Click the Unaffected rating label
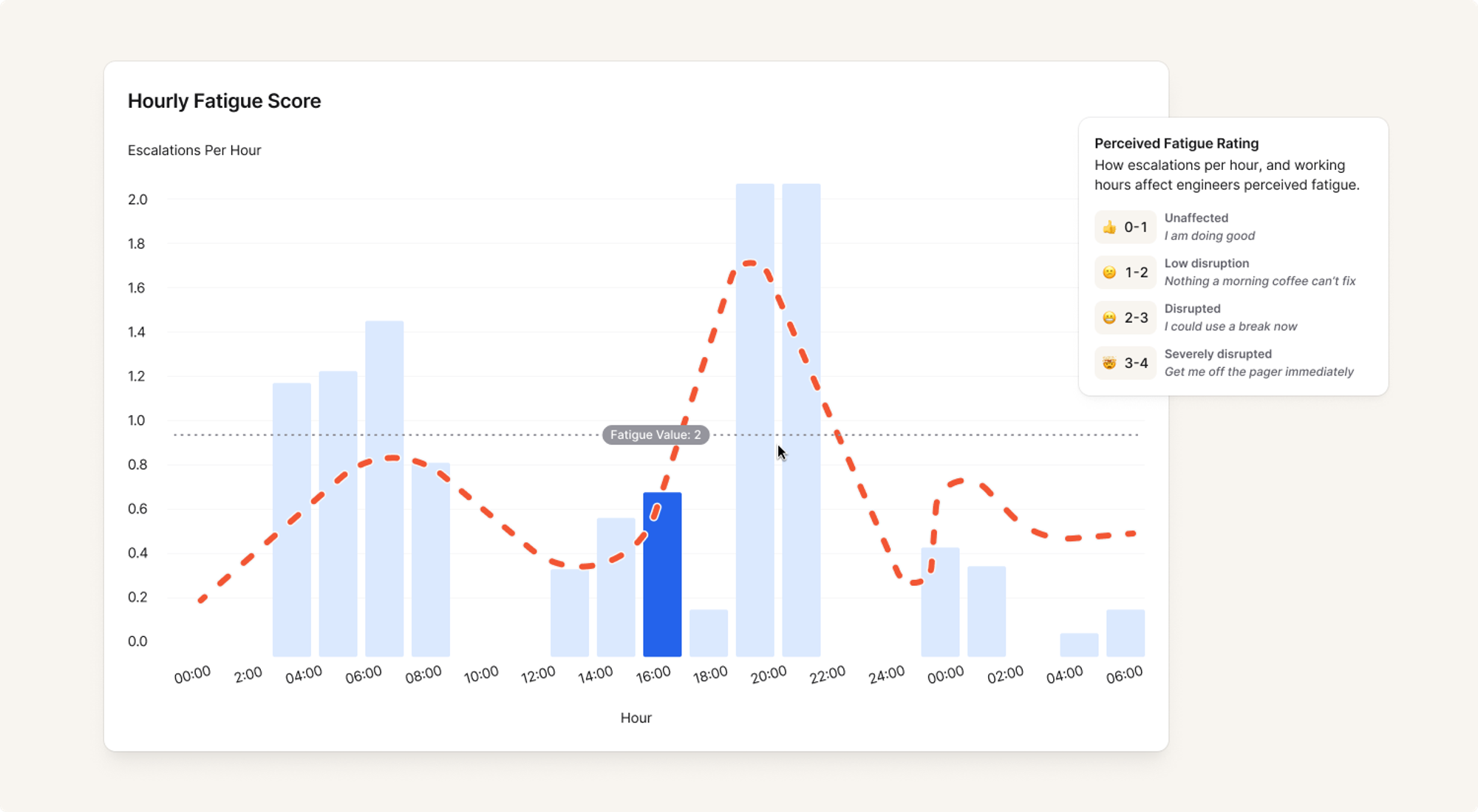Screen dimensions: 1478x812 [1196, 218]
